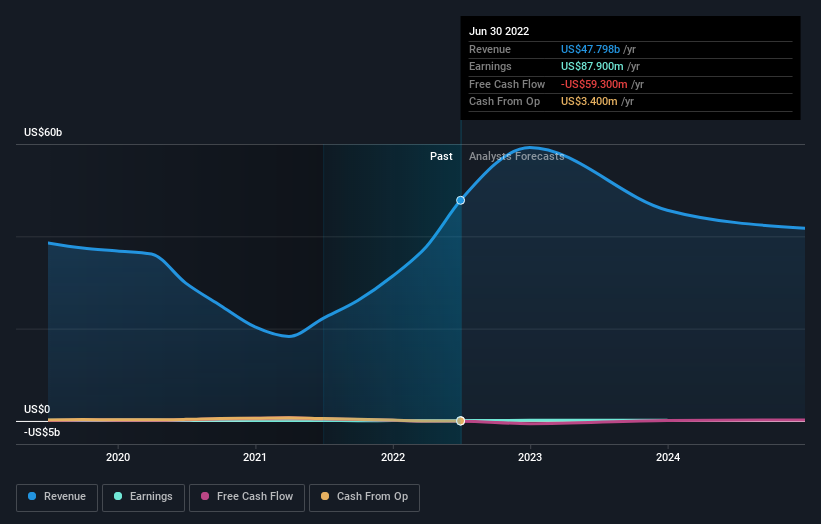Viewport: 821px width, 524px height.
Task: Click the 2024 x-axis label
Action: (668, 458)
